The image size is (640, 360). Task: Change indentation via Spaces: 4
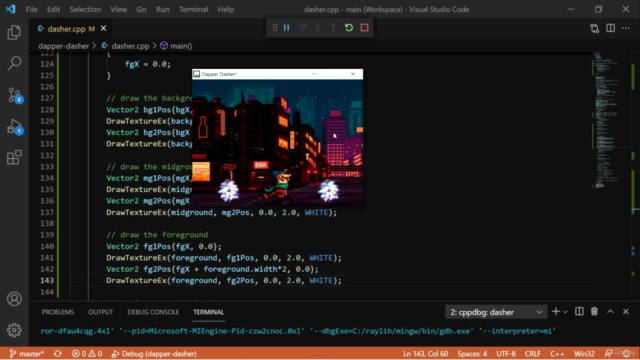tap(472, 353)
